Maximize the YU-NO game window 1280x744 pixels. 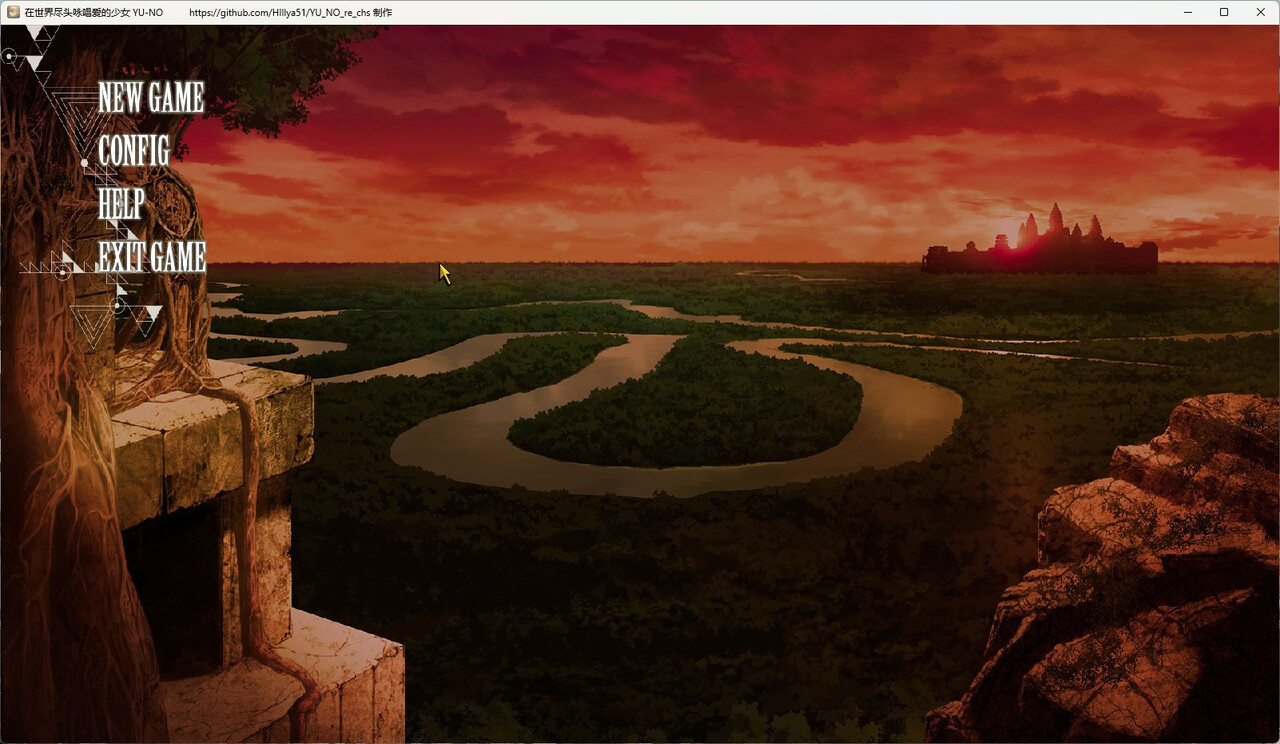1224,12
